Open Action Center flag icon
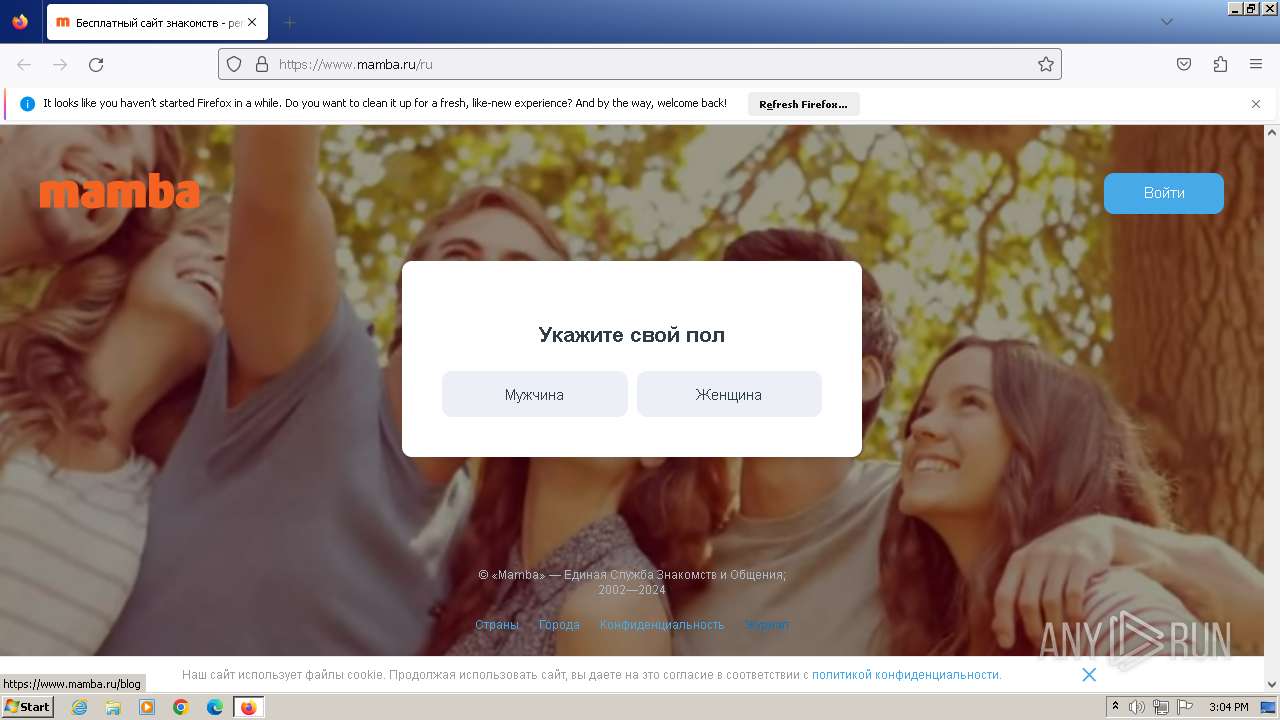Image resolution: width=1280 pixels, height=720 pixels. [x=1184, y=707]
